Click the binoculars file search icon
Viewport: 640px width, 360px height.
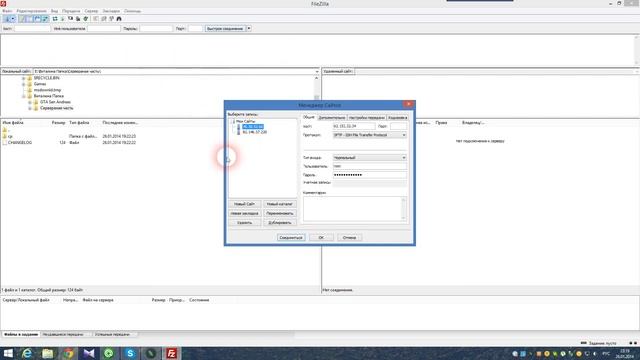pos(119,19)
